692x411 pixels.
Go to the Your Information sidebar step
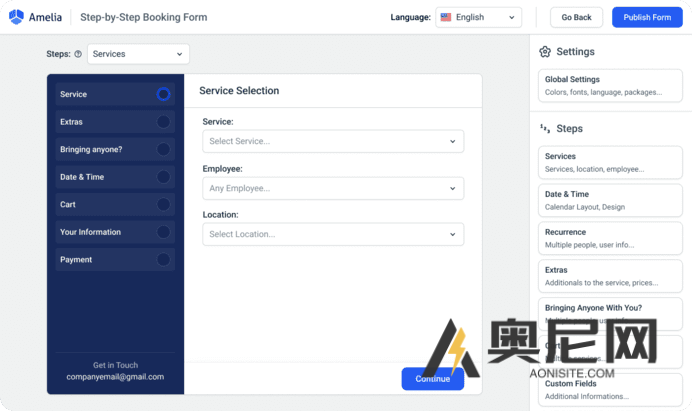pos(115,232)
